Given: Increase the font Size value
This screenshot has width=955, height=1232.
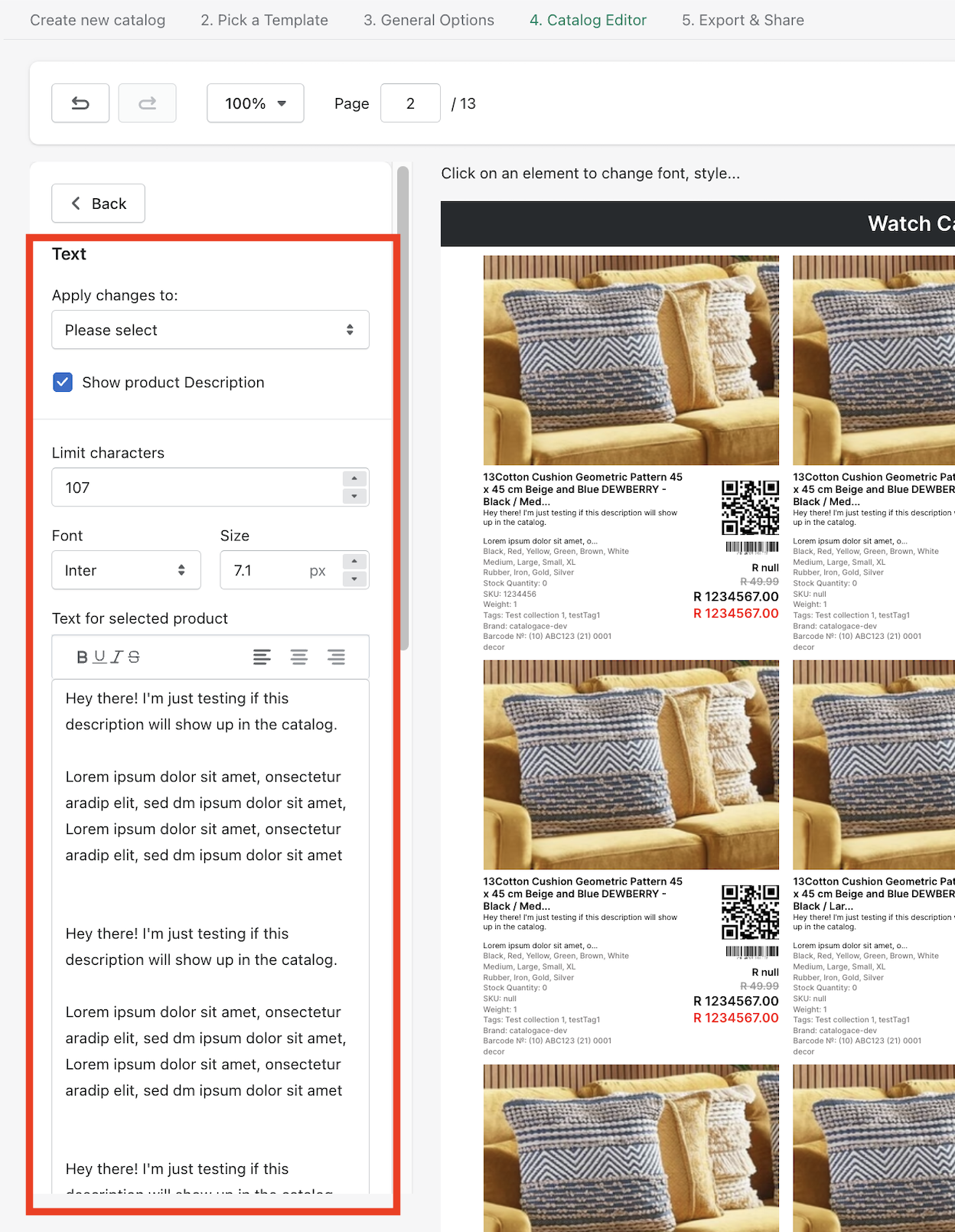Looking at the screenshot, I should (x=354, y=561).
